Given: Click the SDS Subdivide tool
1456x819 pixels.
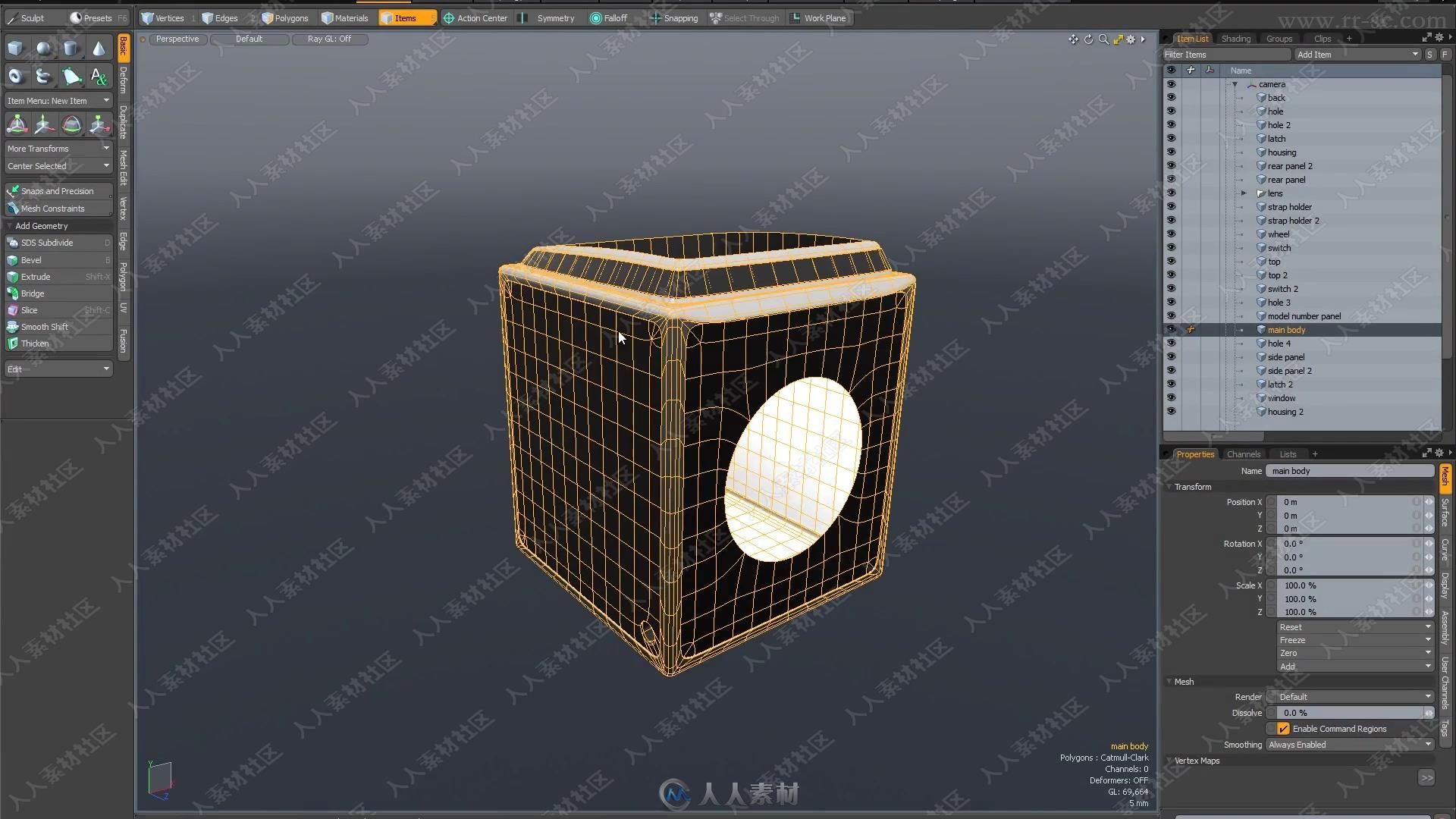Looking at the screenshot, I should tap(47, 242).
